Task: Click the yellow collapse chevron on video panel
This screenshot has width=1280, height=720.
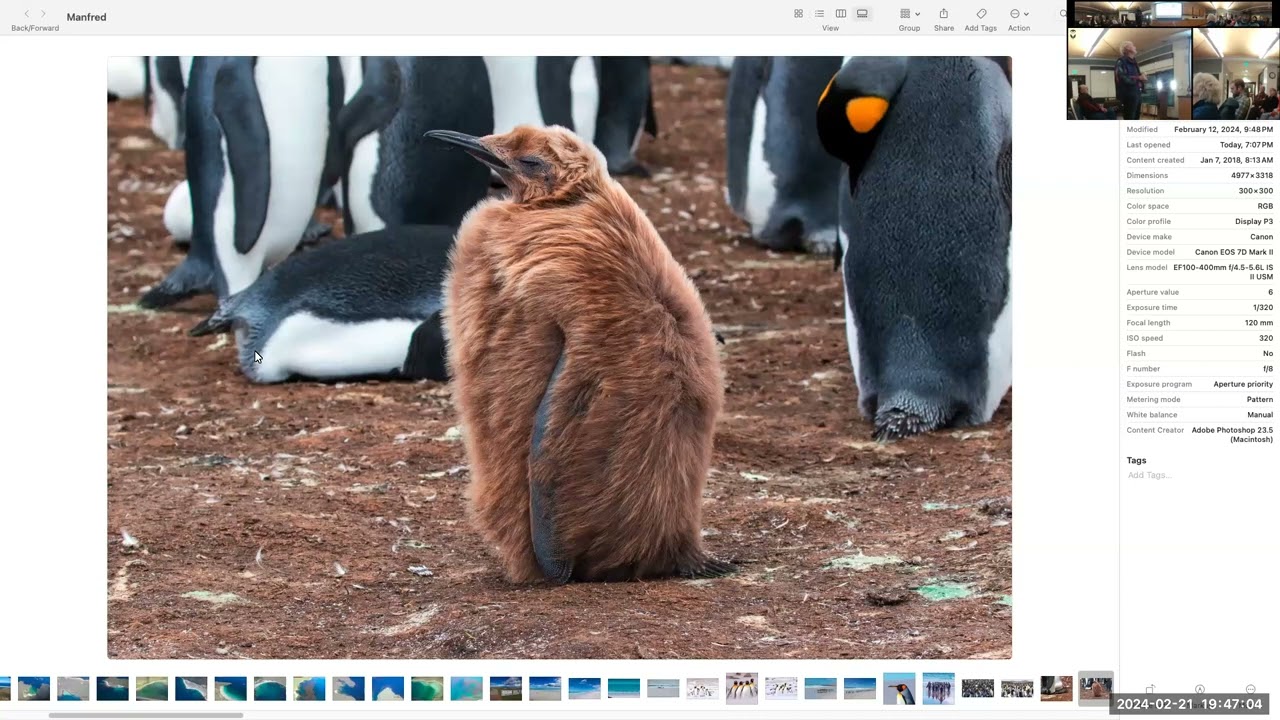Action: click(x=1073, y=35)
